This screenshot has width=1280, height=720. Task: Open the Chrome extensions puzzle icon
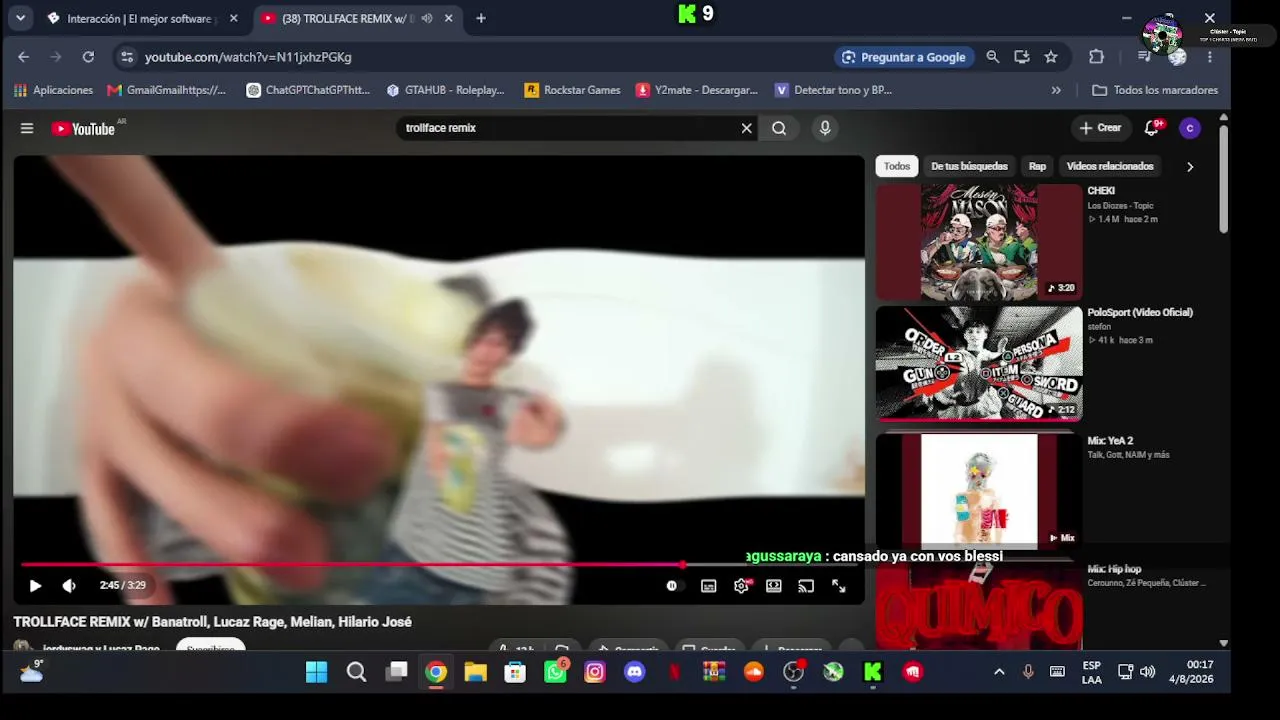(x=1096, y=57)
